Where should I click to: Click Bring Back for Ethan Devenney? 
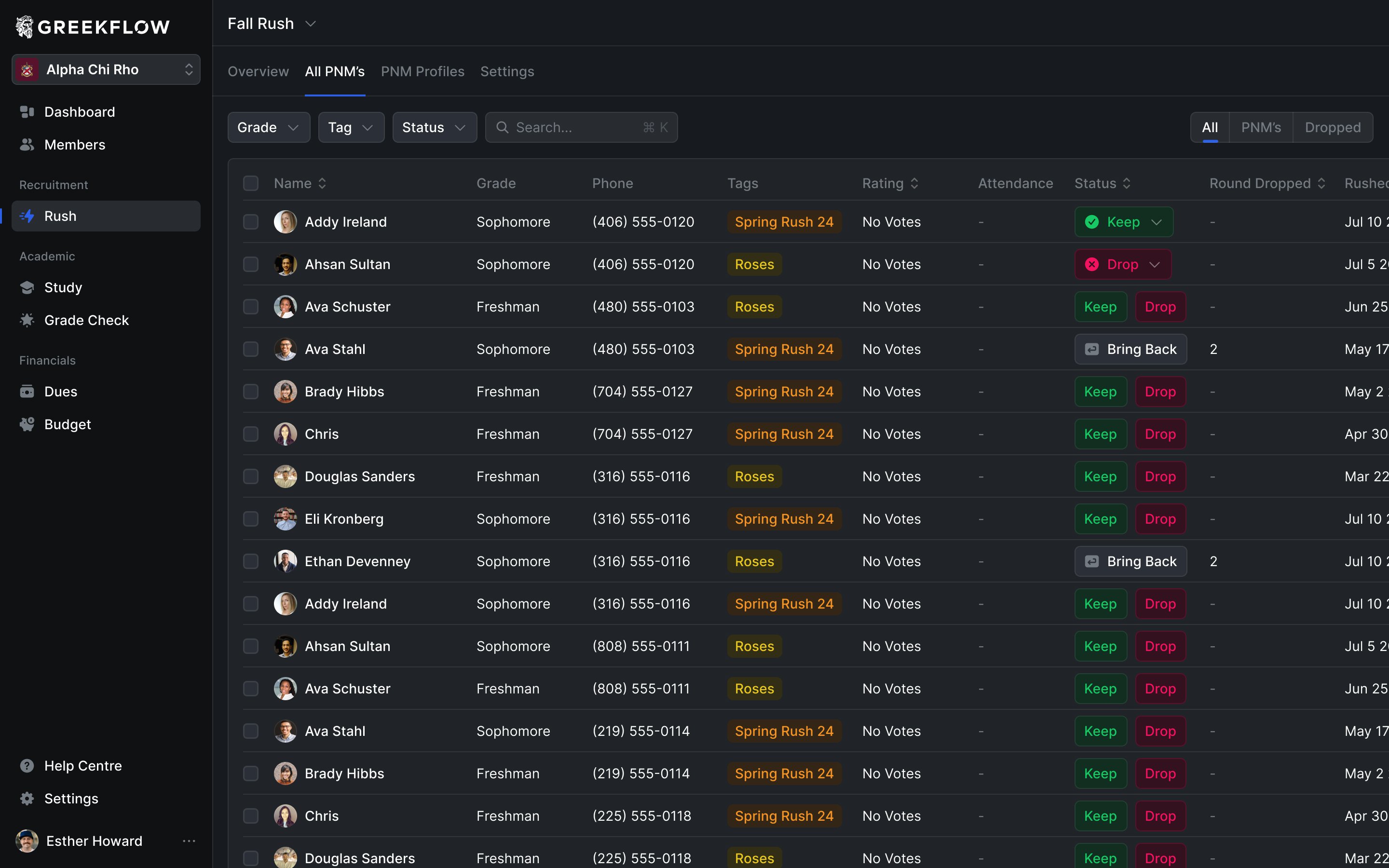pyautogui.click(x=1130, y=561)
